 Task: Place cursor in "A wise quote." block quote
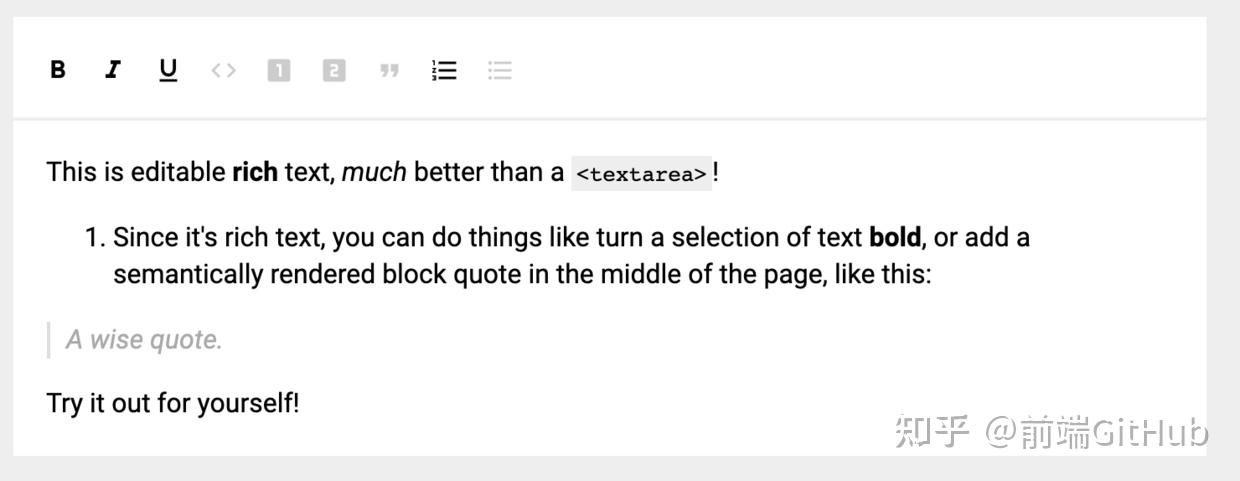point(144,340)
